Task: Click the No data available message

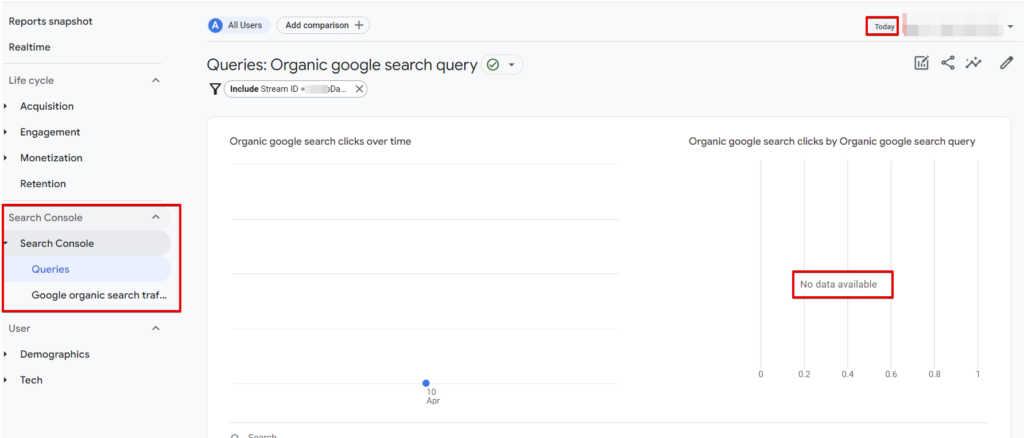Action: coord(839,284)
